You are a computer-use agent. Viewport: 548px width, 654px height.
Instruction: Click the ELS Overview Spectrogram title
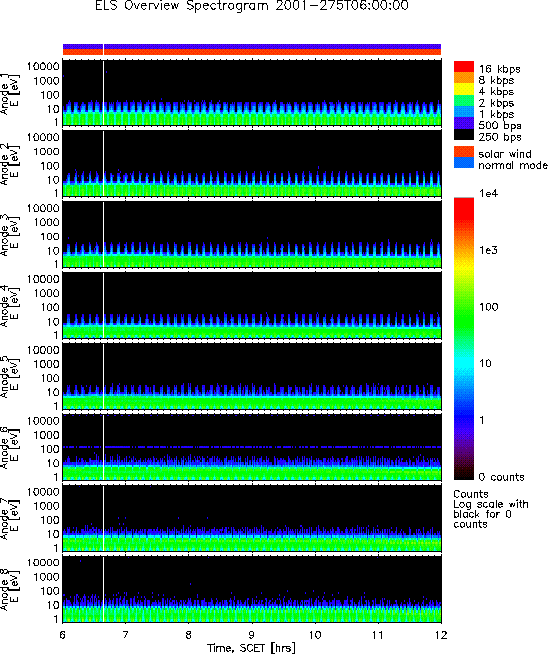click(252, 6)
